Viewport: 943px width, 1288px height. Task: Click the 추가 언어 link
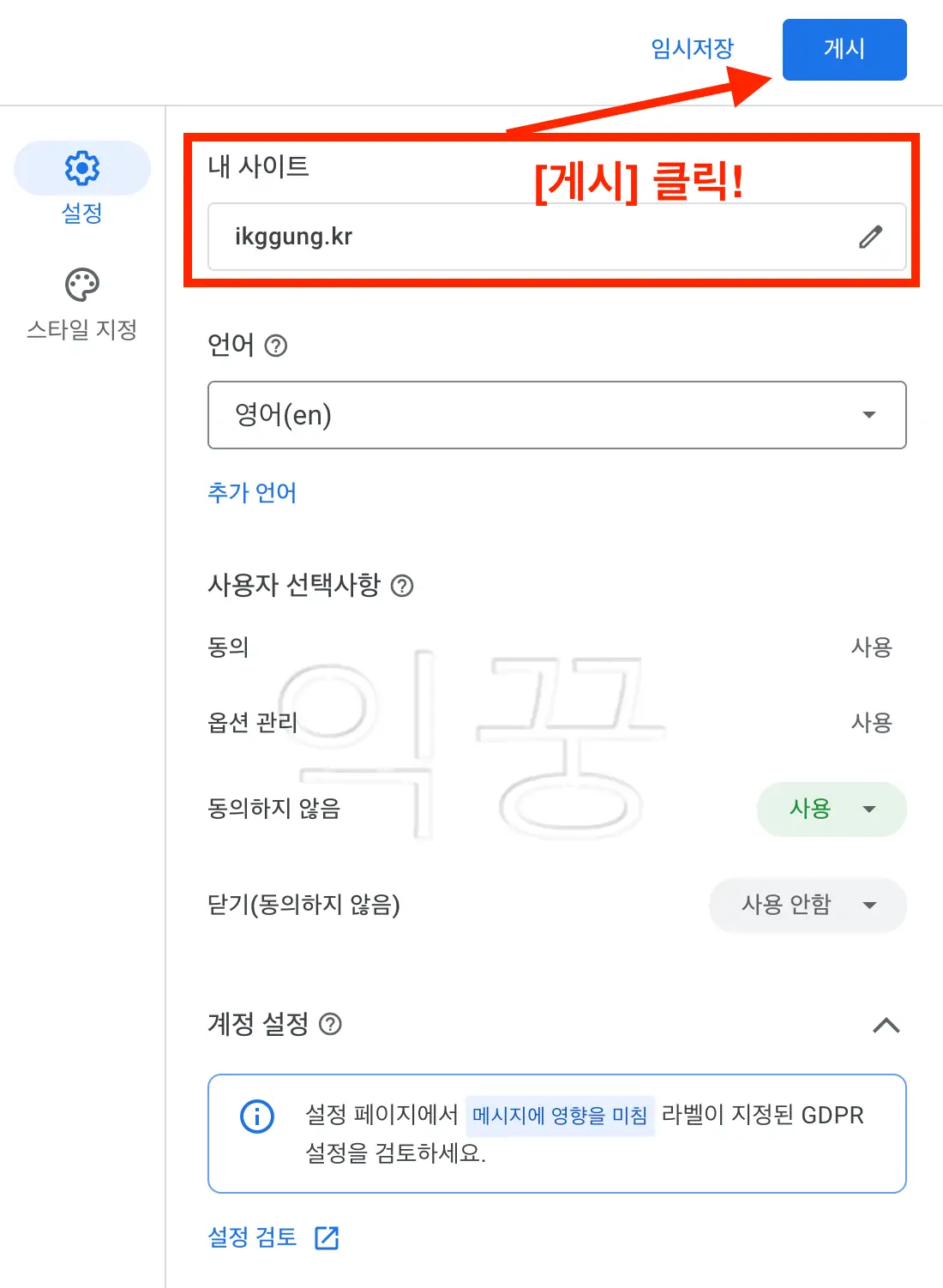(x=251, y=492)
